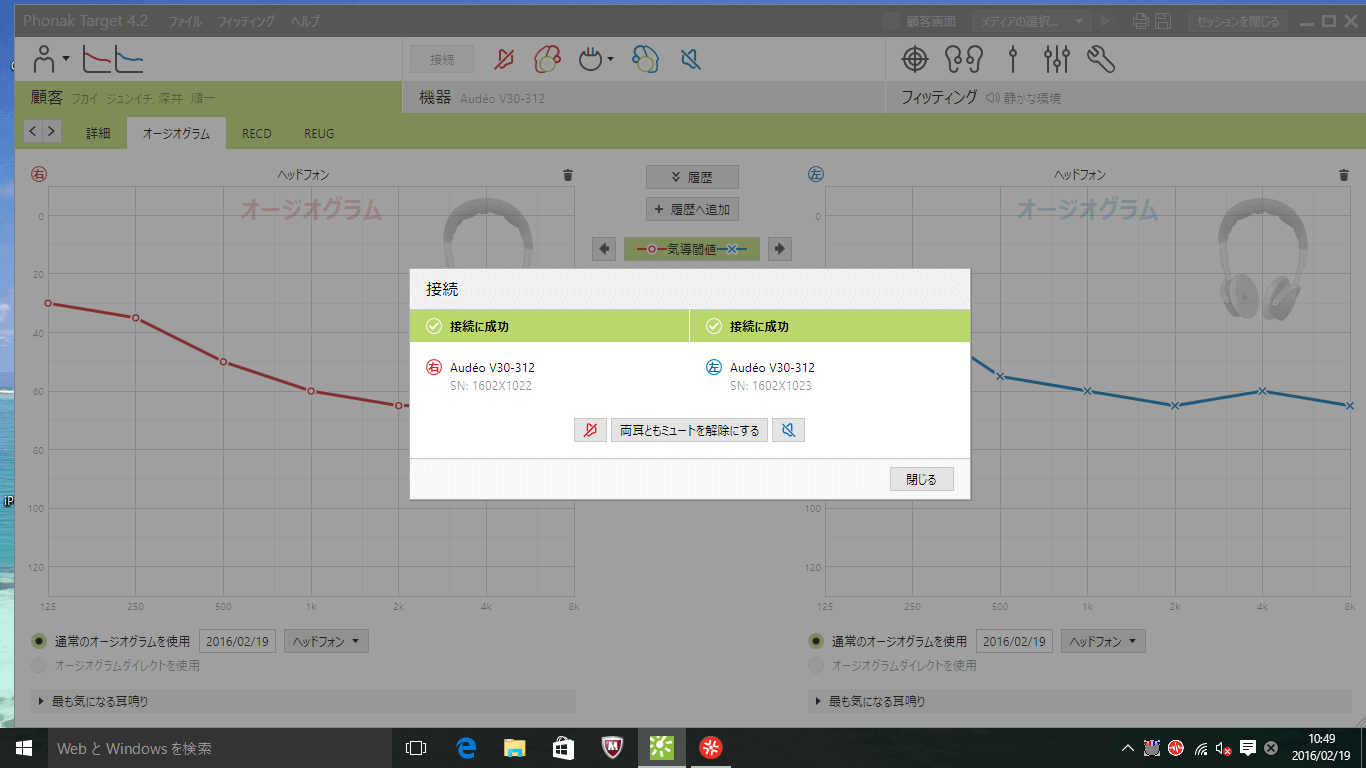Open the target crosshair fitting icon

[915, 60]
